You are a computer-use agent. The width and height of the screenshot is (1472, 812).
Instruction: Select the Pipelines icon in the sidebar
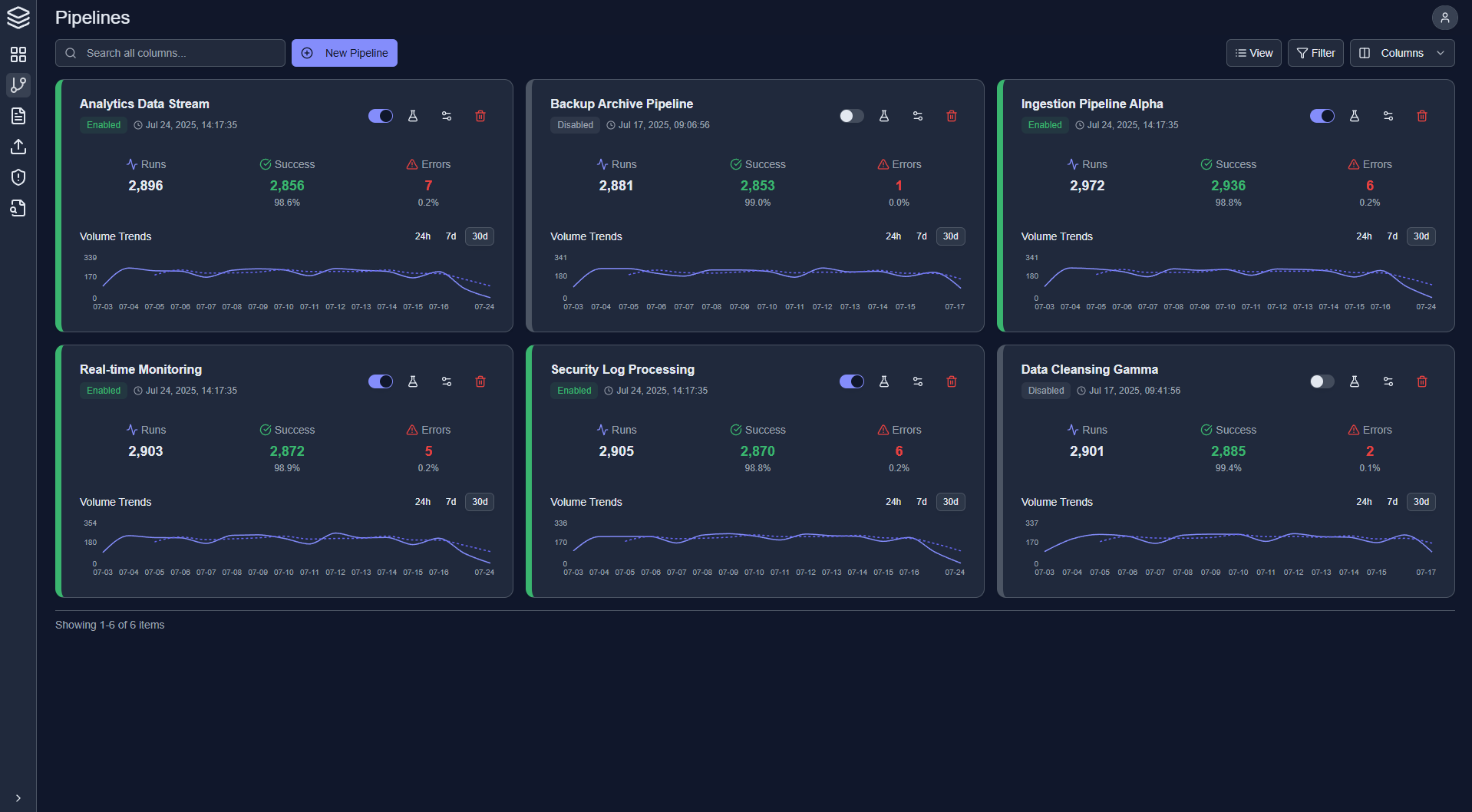click(18, 85)
